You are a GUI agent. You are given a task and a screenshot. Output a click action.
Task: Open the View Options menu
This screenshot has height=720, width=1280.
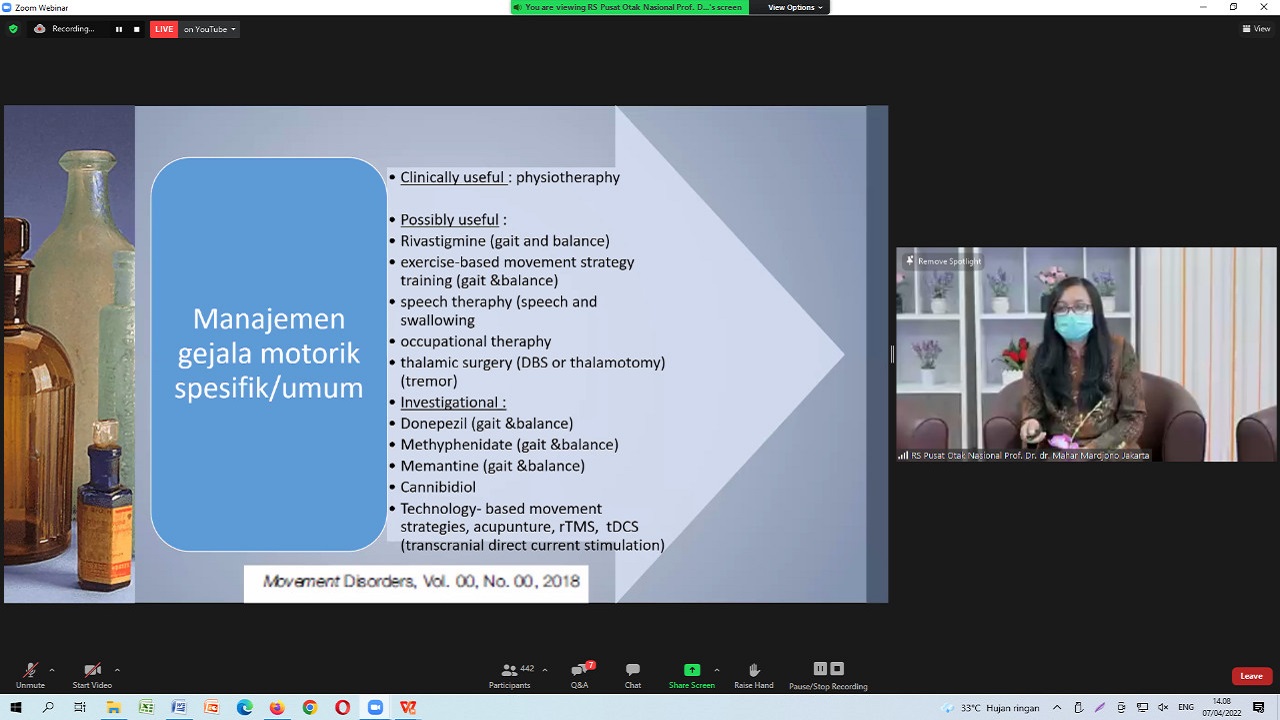coord(795,7)
